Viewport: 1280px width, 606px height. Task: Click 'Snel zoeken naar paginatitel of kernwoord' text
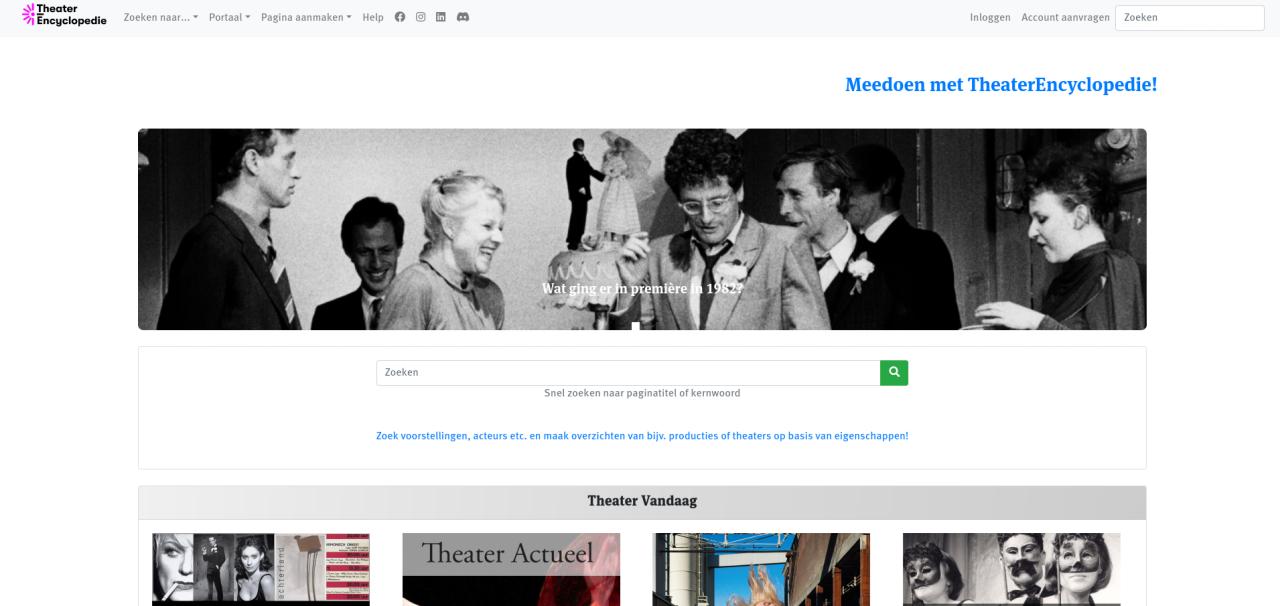click(x=642, y=393)
